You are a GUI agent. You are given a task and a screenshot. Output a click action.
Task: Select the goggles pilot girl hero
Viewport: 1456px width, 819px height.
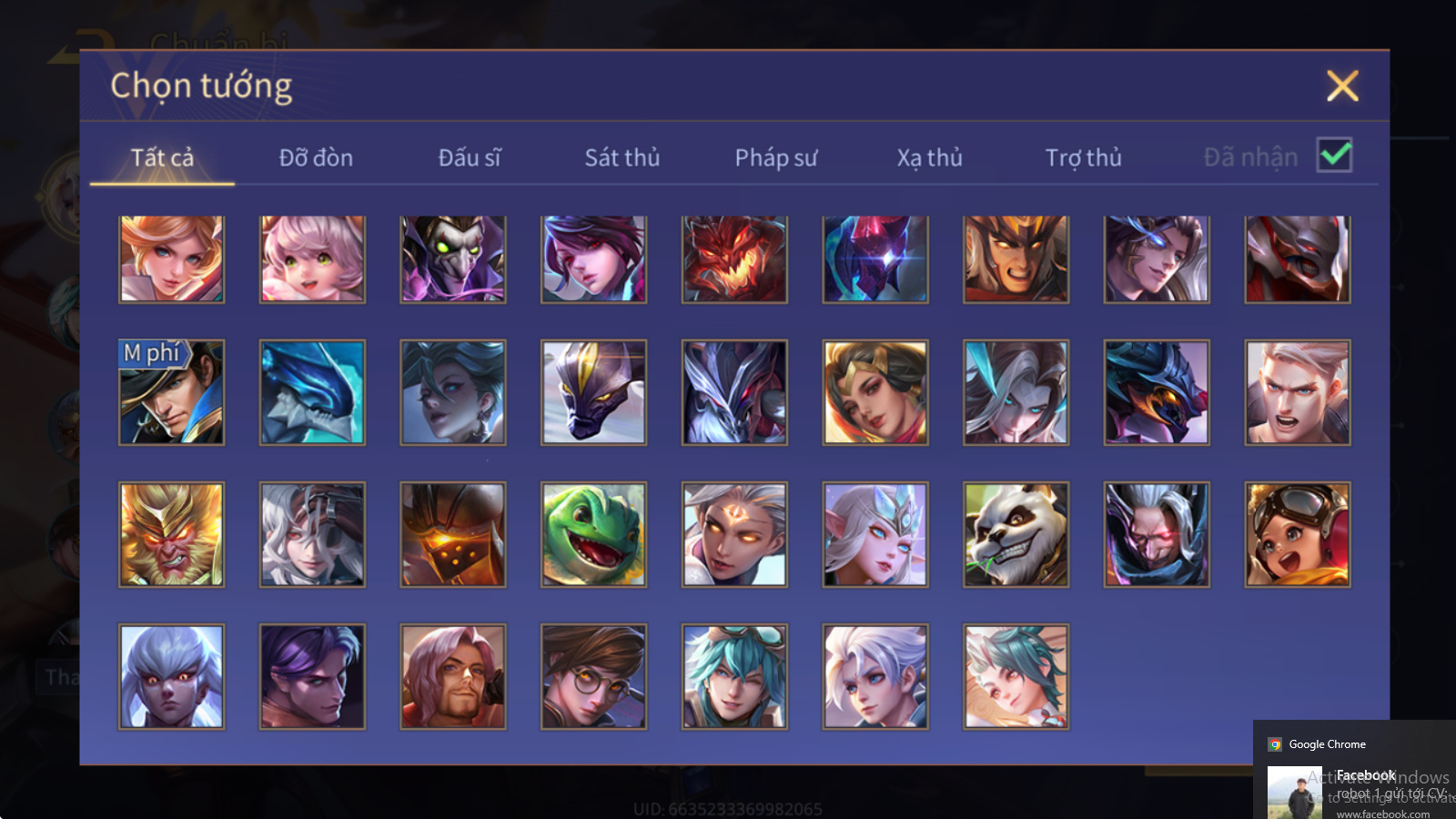pyautogui.click(x=1298, y=534)
